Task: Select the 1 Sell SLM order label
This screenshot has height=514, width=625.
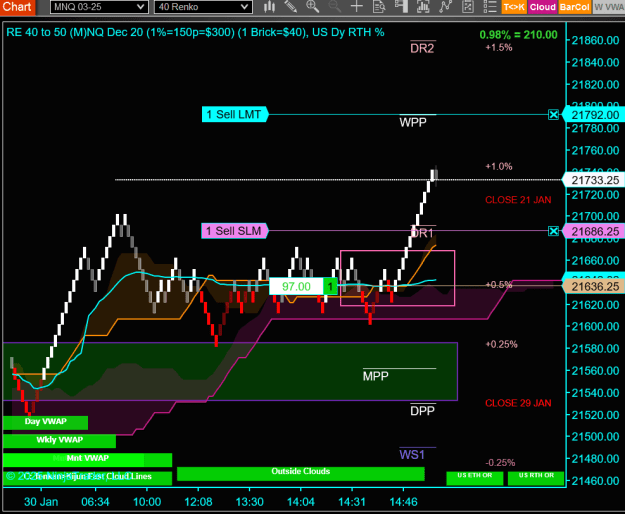Action: tap(235, 231)
